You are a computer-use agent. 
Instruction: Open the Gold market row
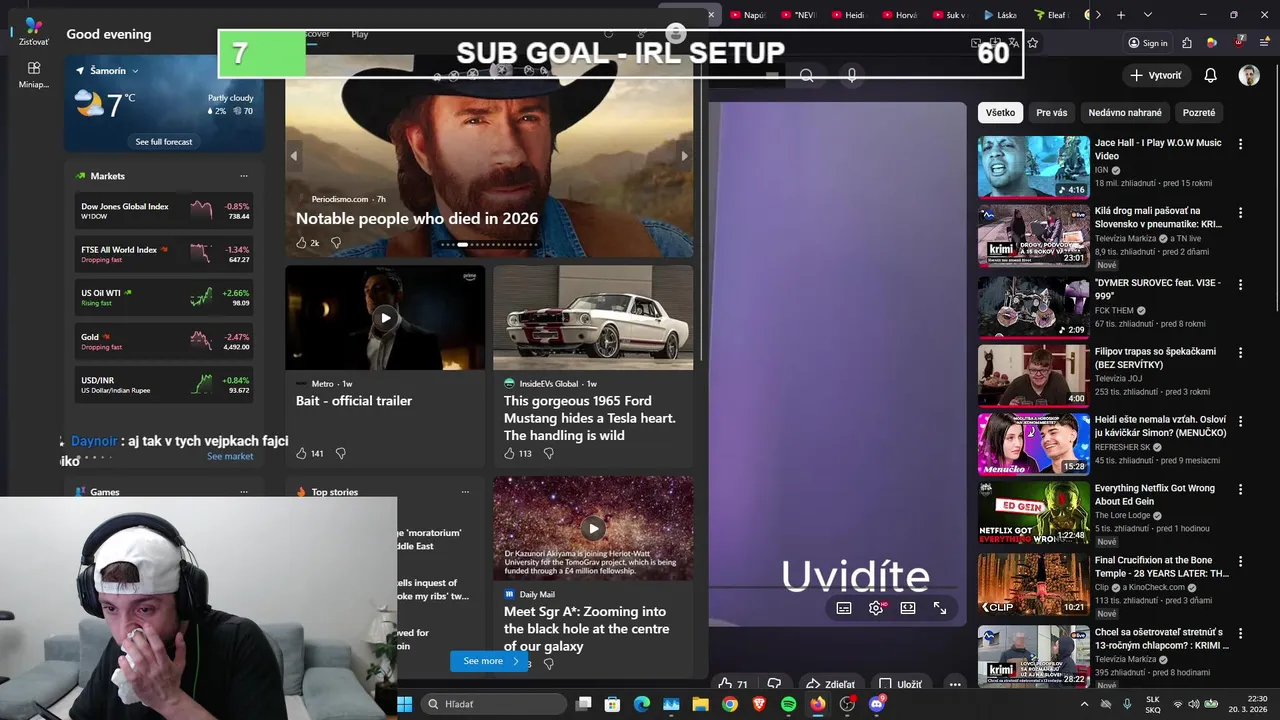point(165,341)
